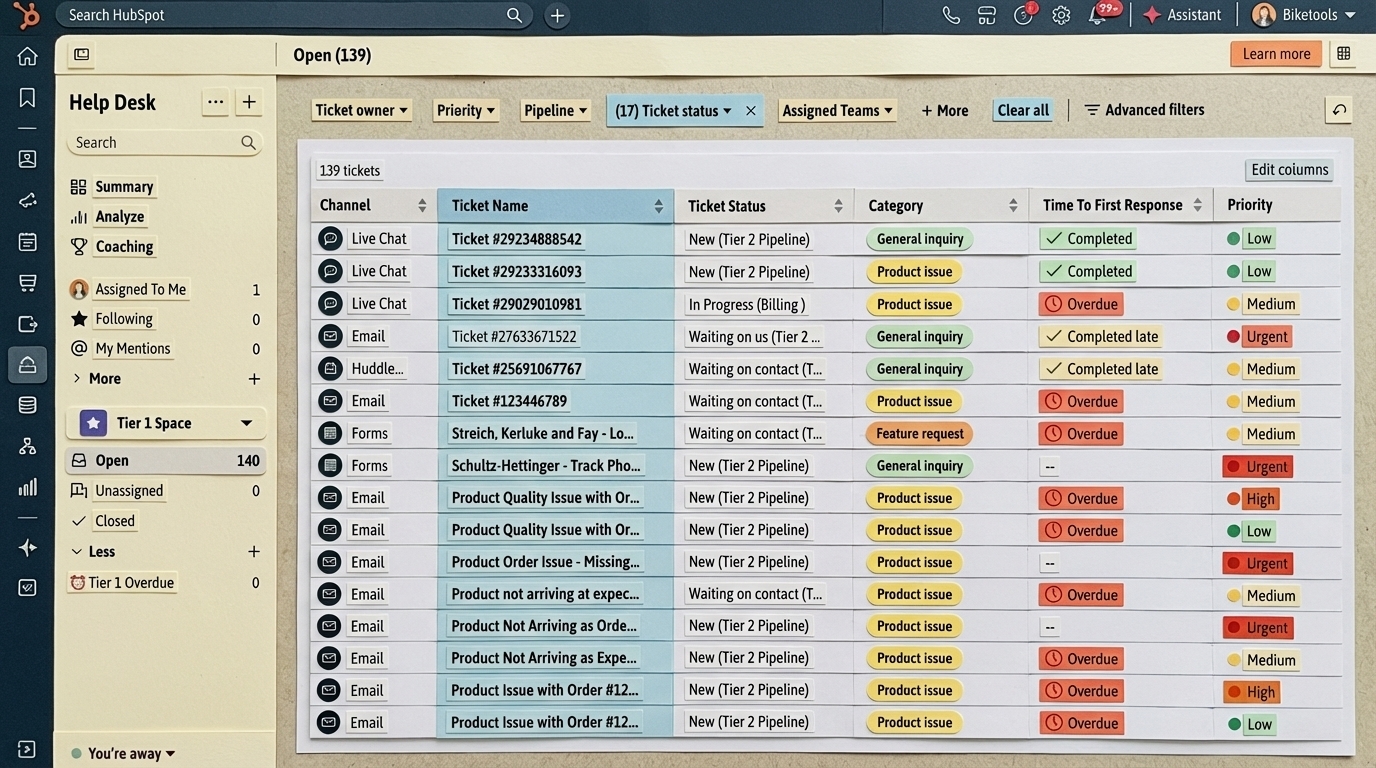
Task: Select the workflows icon in the left sidebar
Action: pos(27,444)
